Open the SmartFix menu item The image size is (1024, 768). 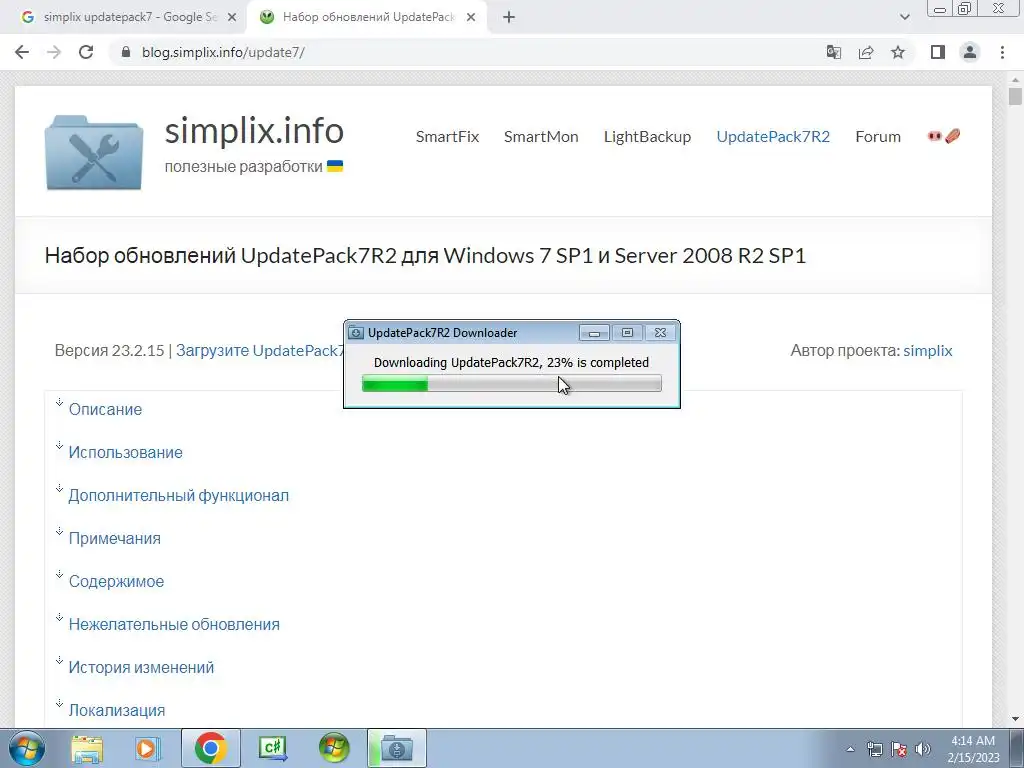pyautogui.click(x=447, y=136)
